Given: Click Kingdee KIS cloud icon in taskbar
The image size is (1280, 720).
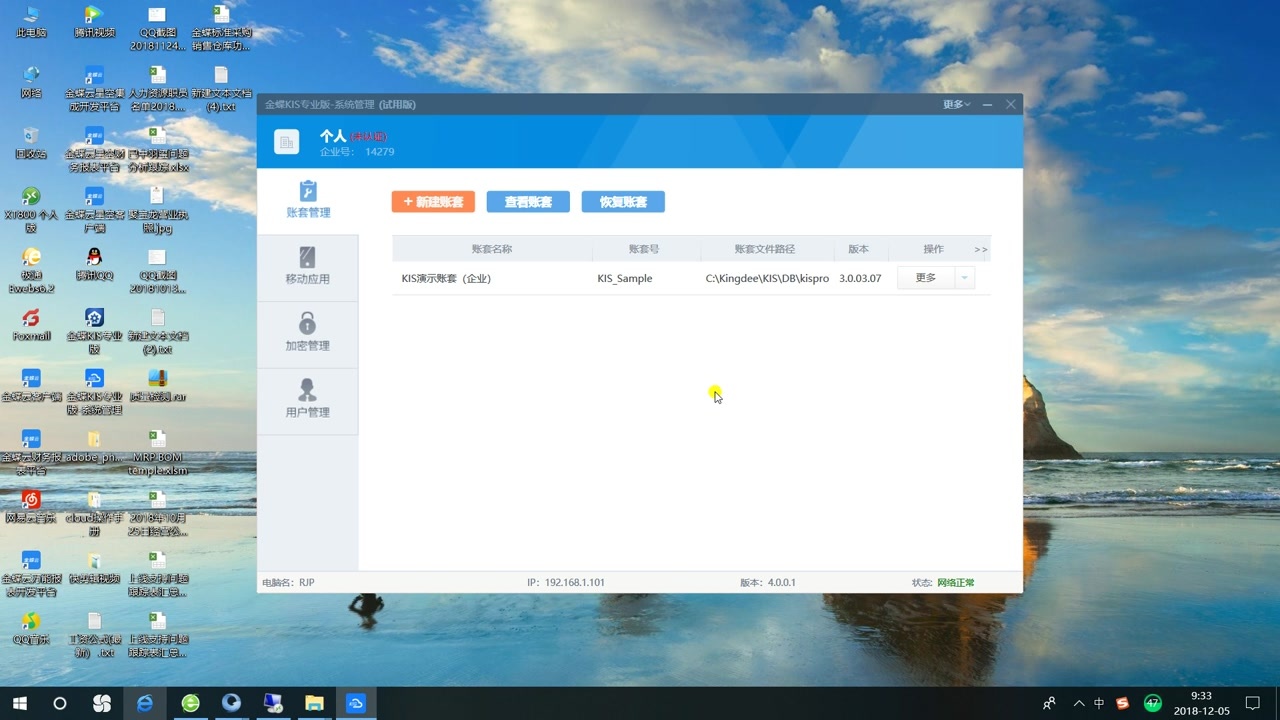Looking at the screenshot, I should [x=356, y=703].
